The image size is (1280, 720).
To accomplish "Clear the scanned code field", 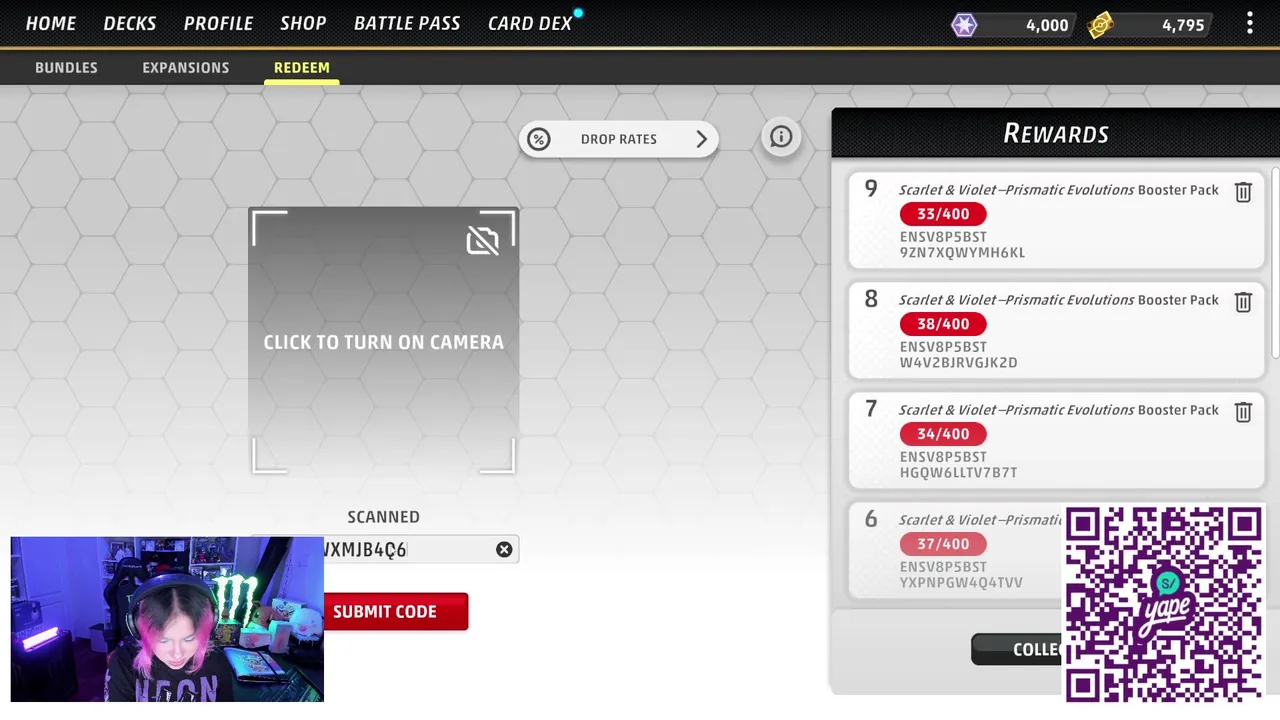I will click(504, 549).
